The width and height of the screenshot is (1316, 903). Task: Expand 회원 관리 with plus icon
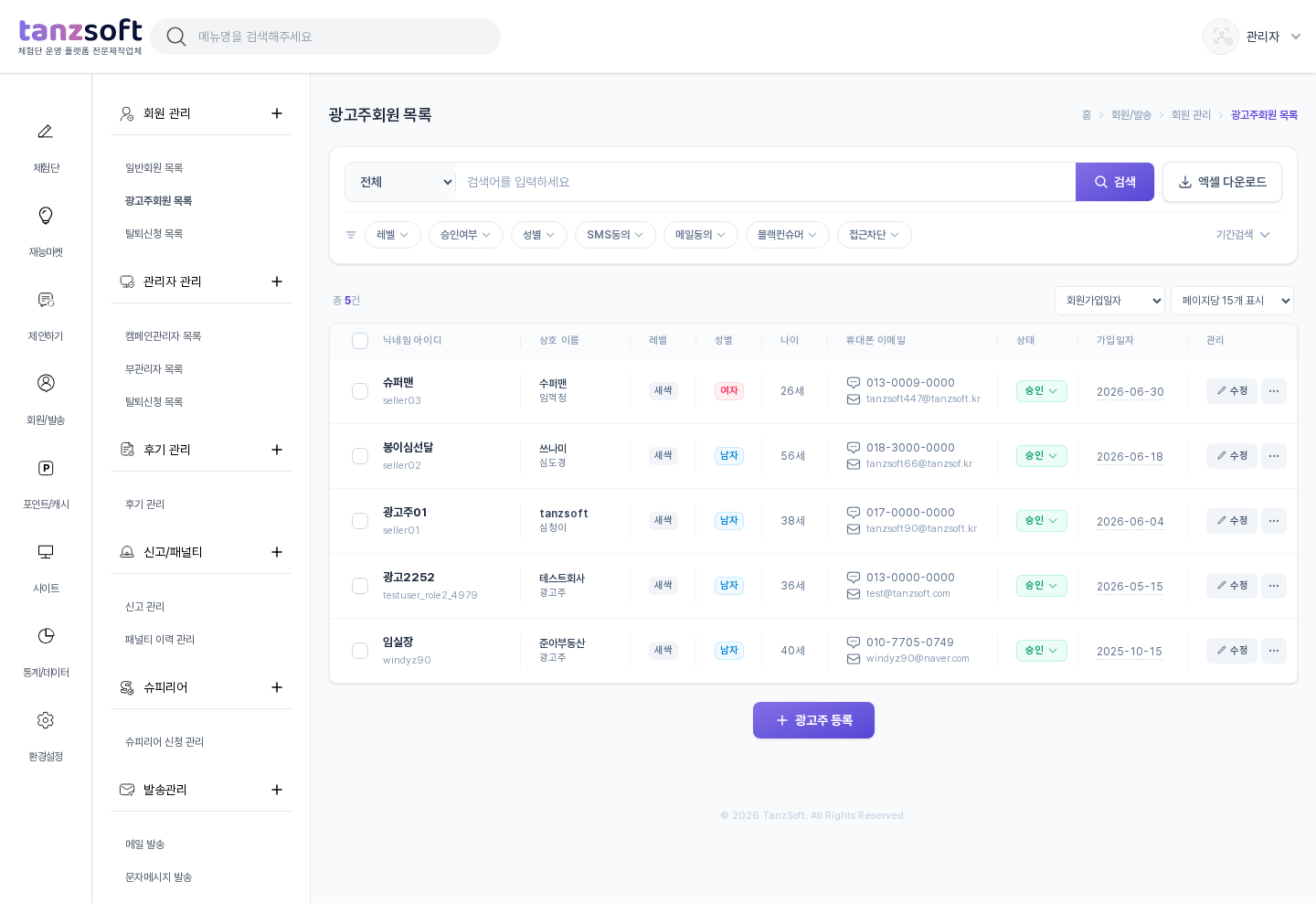click(277, 113)
